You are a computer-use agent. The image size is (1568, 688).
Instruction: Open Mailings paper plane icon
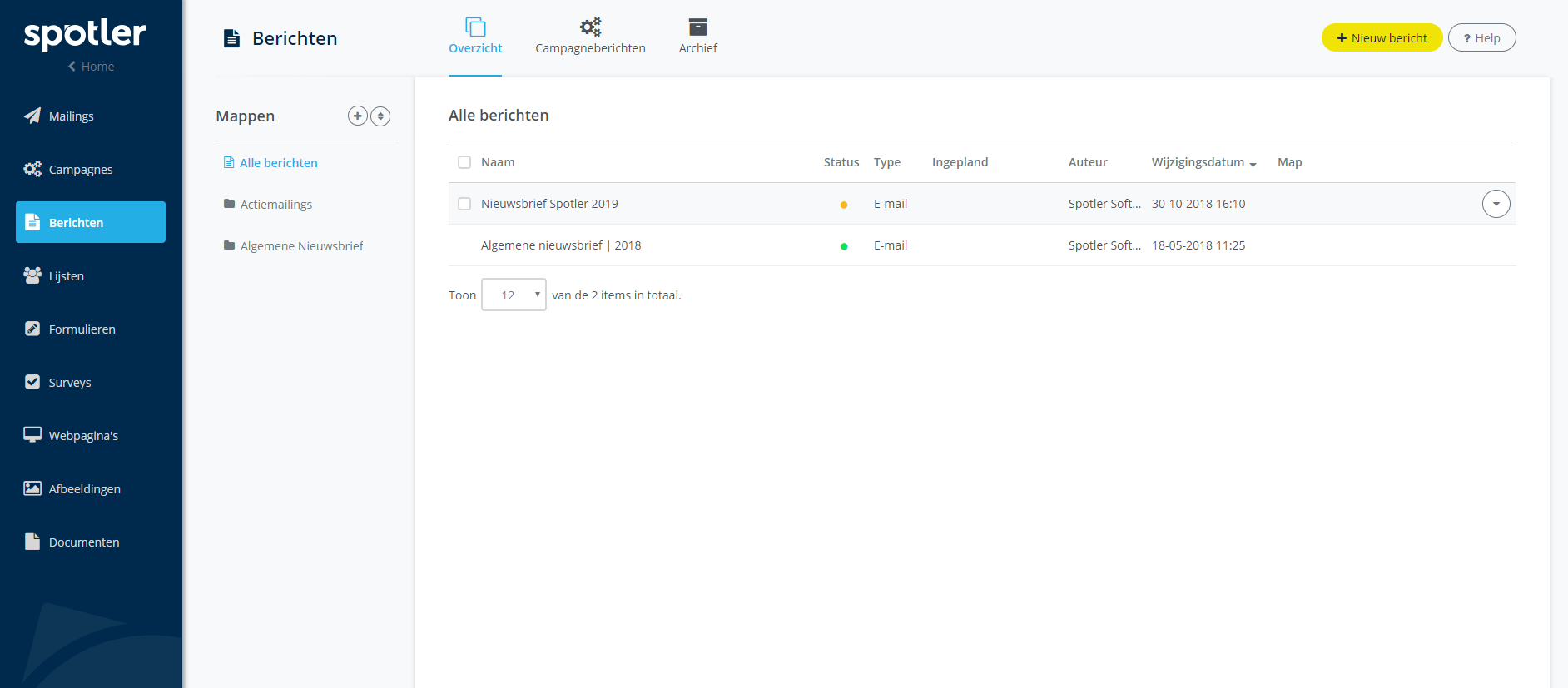pyautogui.click(x=32, y=116)
